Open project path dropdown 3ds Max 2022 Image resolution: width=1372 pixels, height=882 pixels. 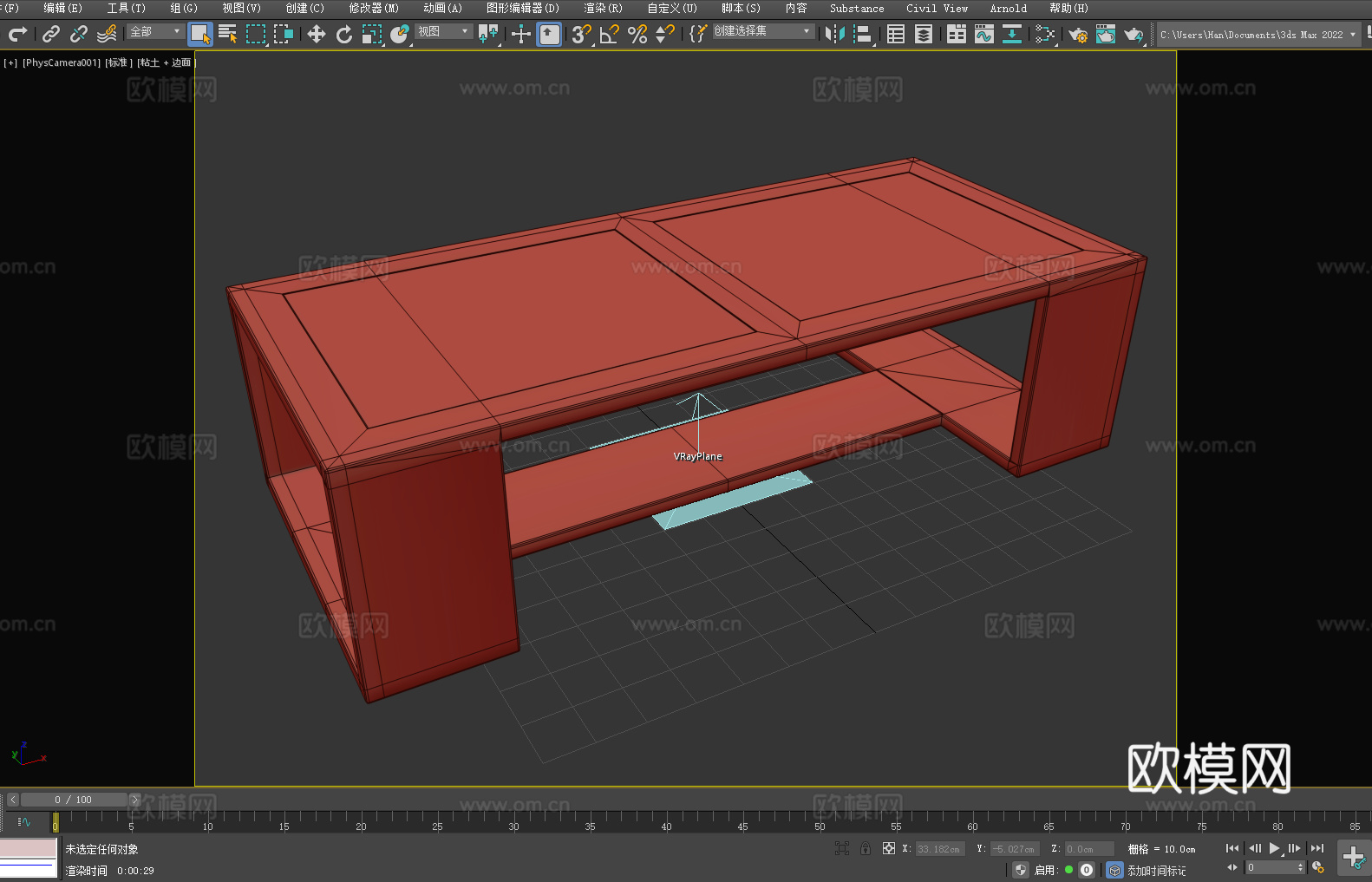[1258, 35]
